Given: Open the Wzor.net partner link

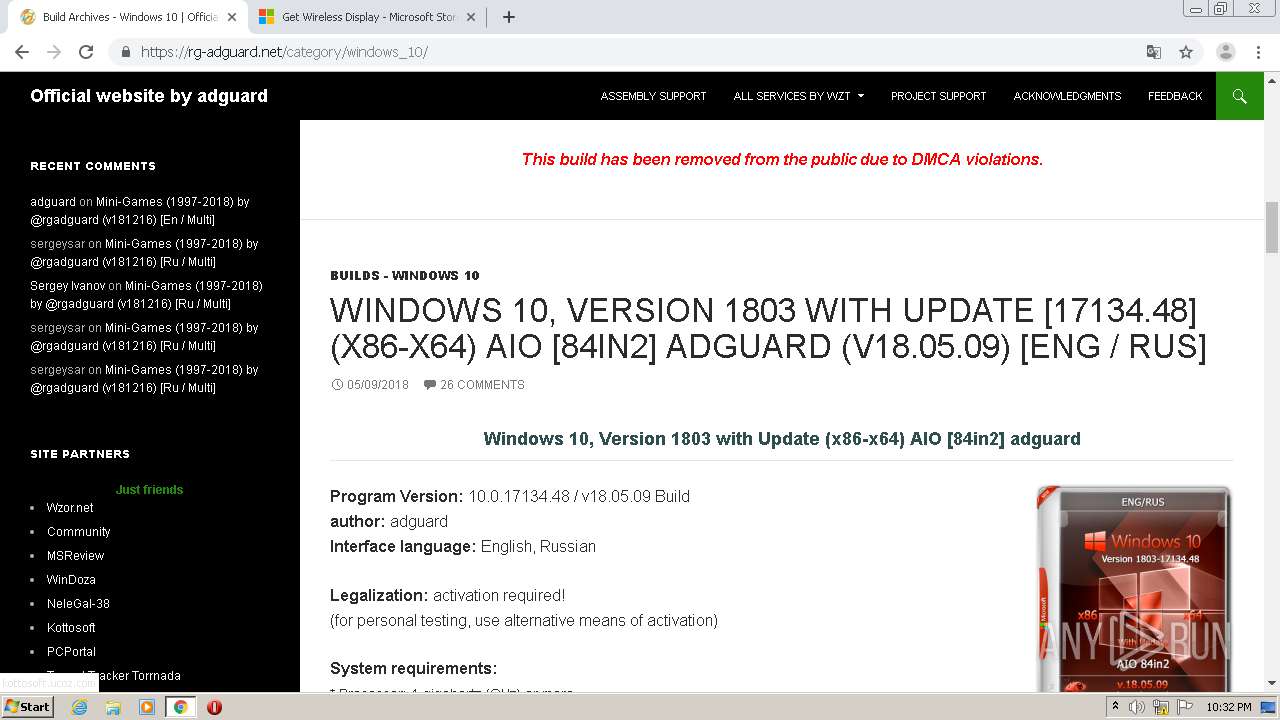Looking at the screenshot, I should tap(70, 508).
